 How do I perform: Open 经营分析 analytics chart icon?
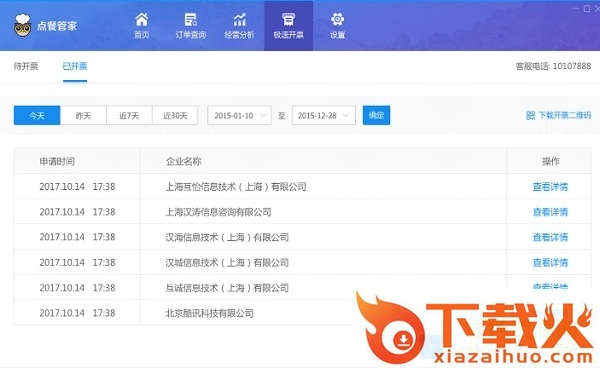pyautogui.click(x=240, y=20)
